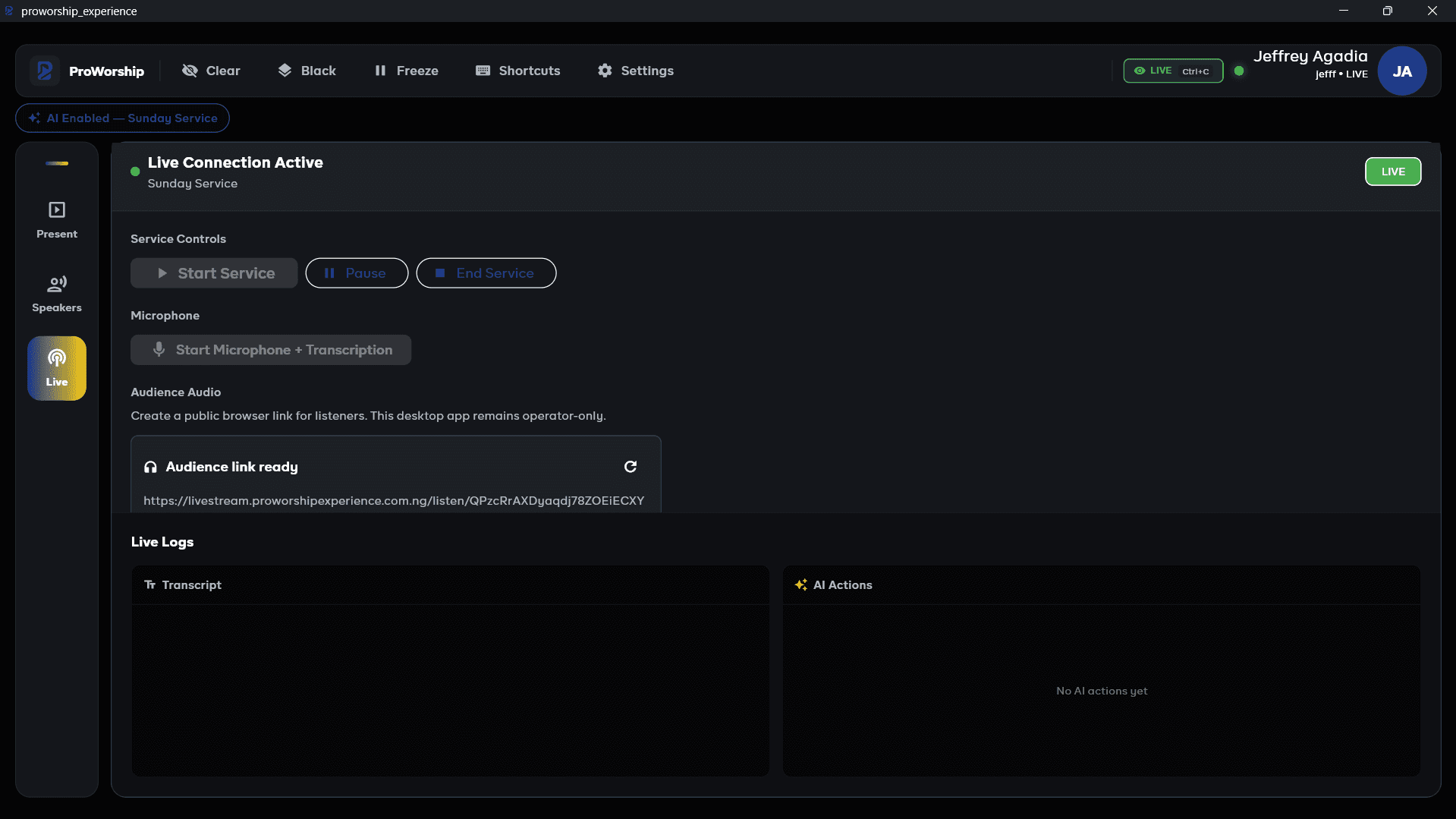Screen dimensions: 1456x819
Task: Open the Shortcuts menu
Action: click(518, 71)
